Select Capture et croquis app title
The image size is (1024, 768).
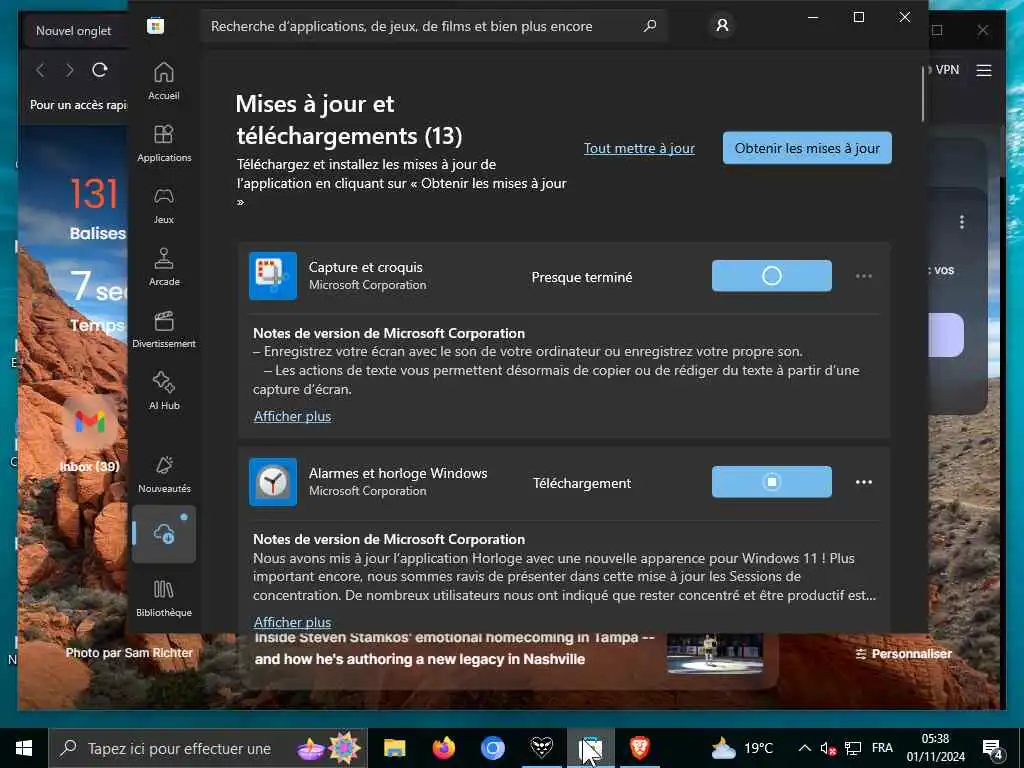point(365,267)
